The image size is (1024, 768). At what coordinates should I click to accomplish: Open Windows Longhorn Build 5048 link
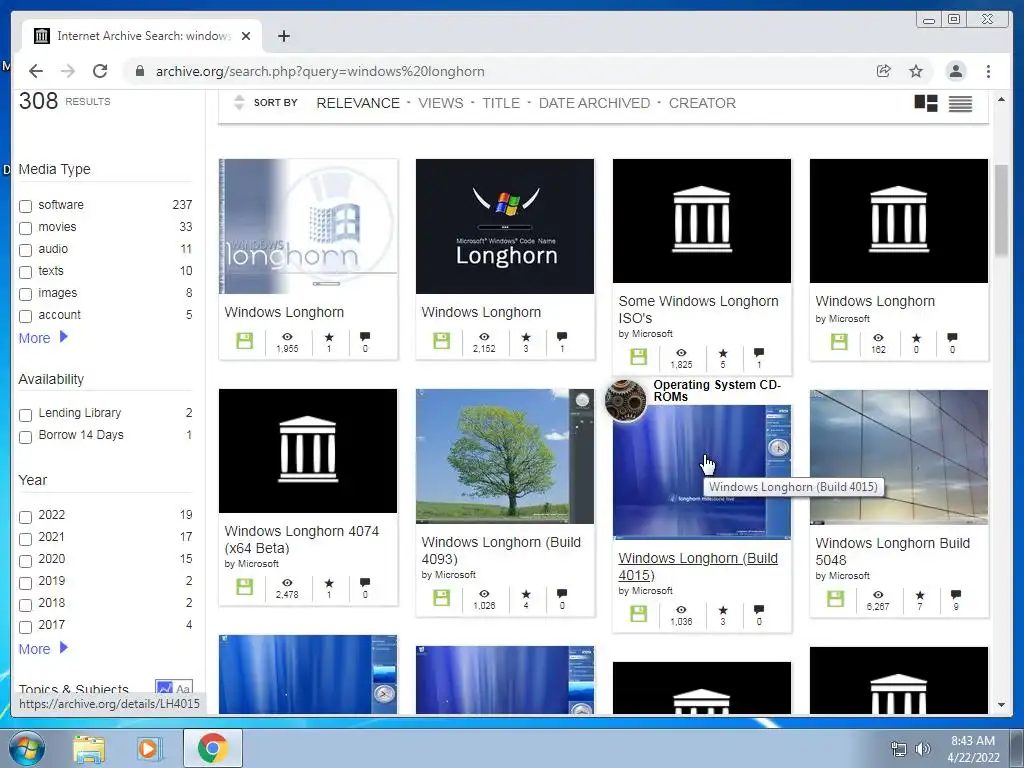coord(892,551)
